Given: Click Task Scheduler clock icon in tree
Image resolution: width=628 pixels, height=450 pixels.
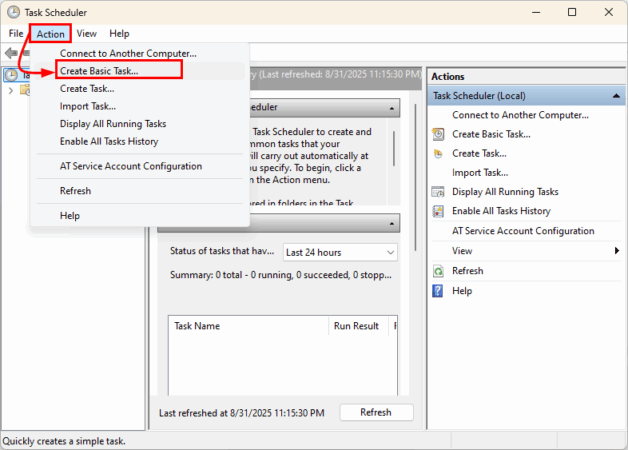Looking at the screenshot, I should pos(11,75).
